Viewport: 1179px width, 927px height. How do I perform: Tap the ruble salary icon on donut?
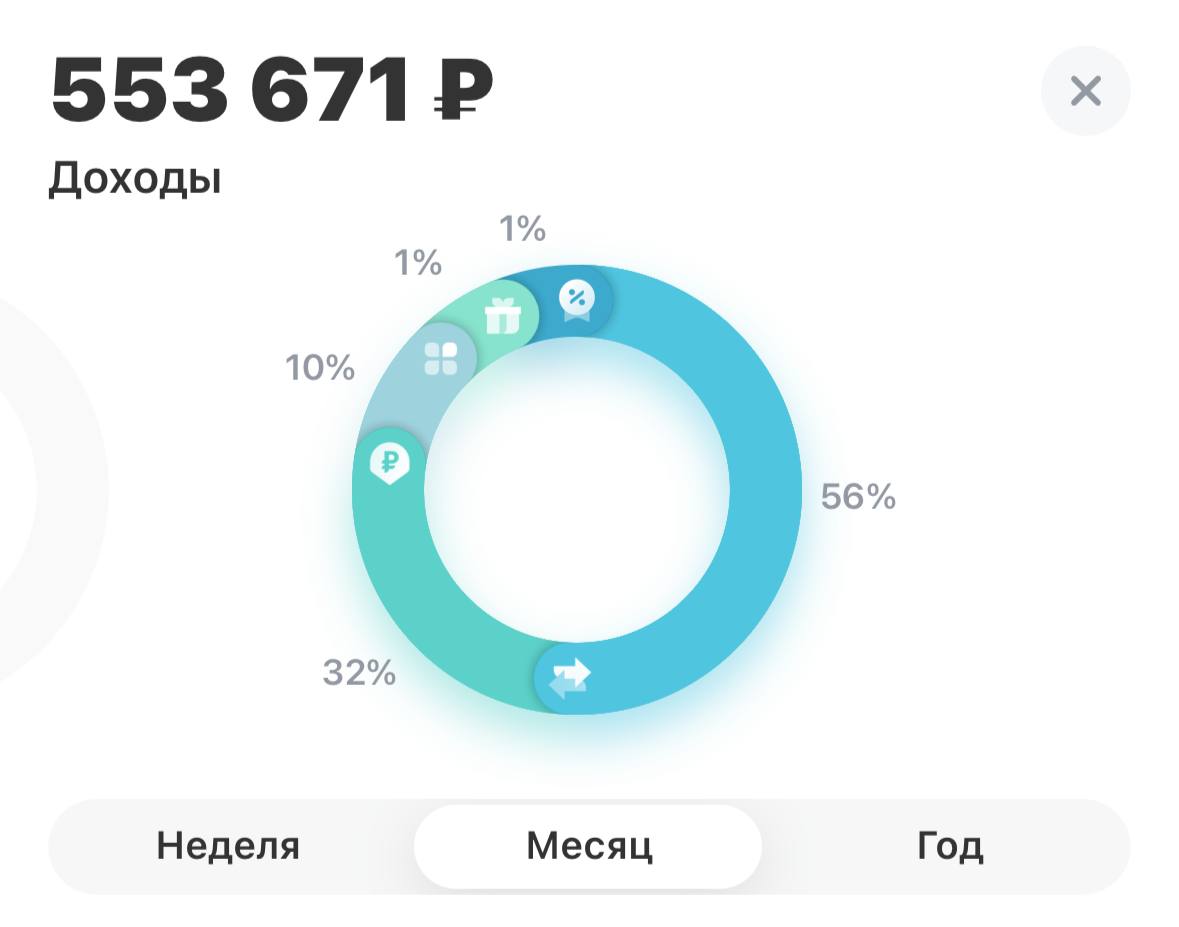389,462
